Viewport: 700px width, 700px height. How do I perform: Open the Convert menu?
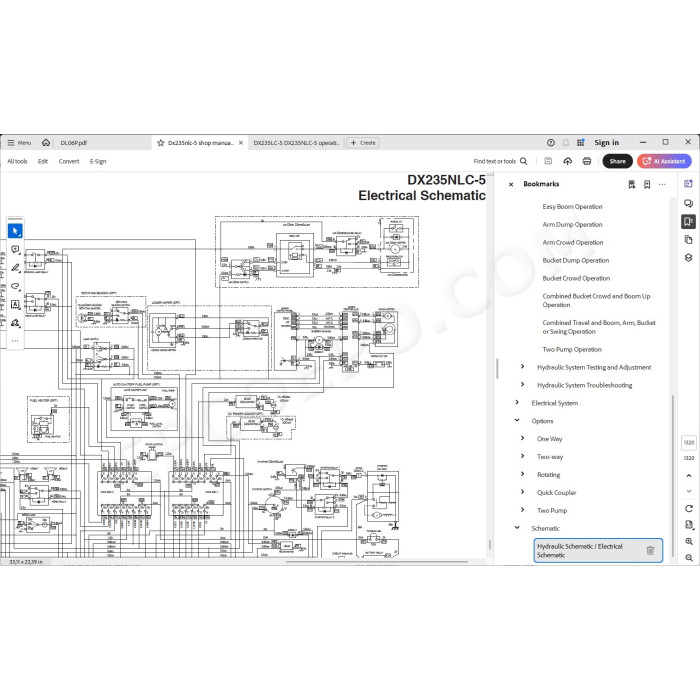point(69,161)
